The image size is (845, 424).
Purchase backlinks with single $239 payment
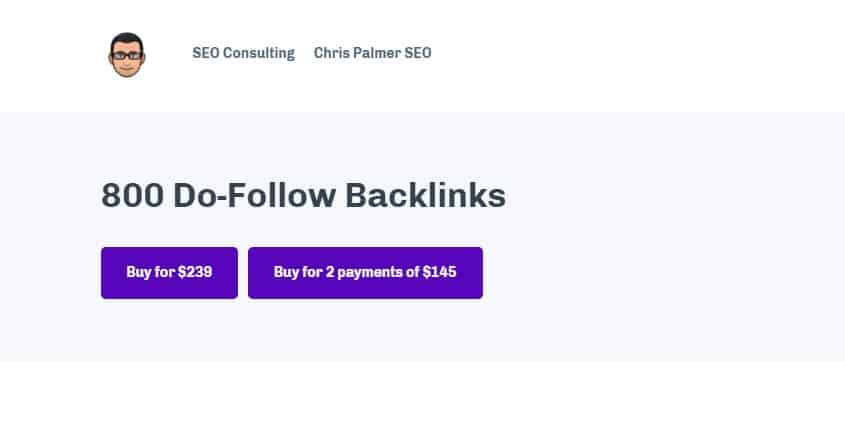tap(169, 273)
